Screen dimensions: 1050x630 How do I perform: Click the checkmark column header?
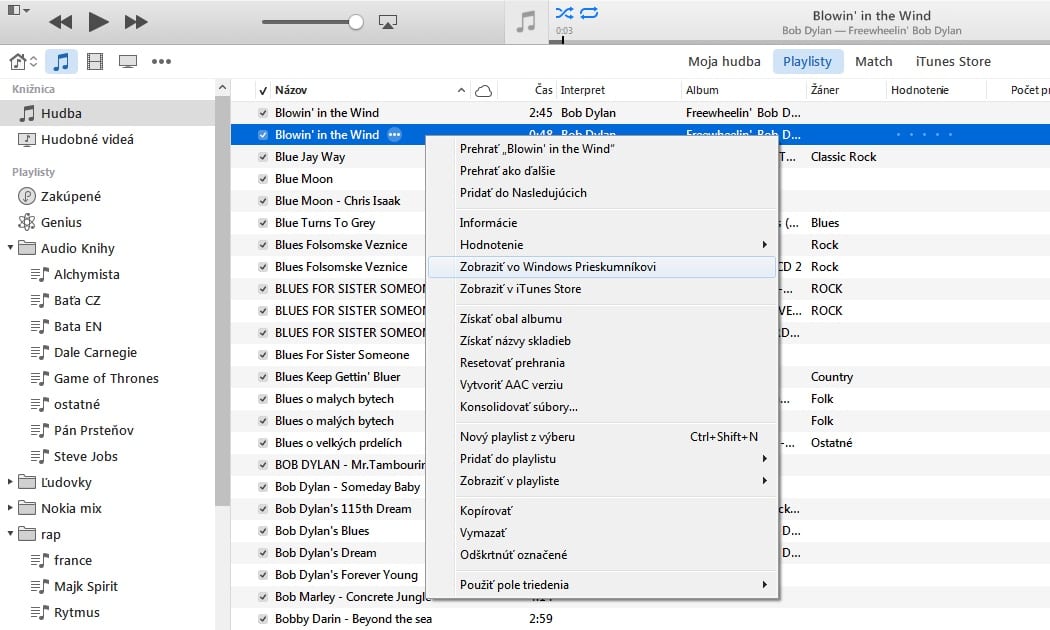point(263,90)
